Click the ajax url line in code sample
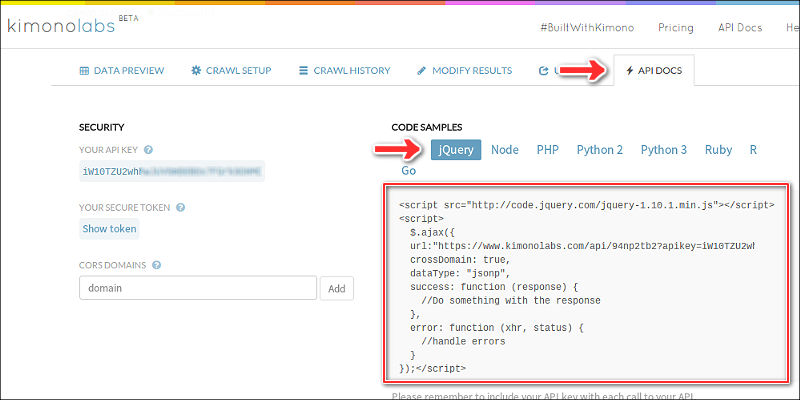 [582, 246]
